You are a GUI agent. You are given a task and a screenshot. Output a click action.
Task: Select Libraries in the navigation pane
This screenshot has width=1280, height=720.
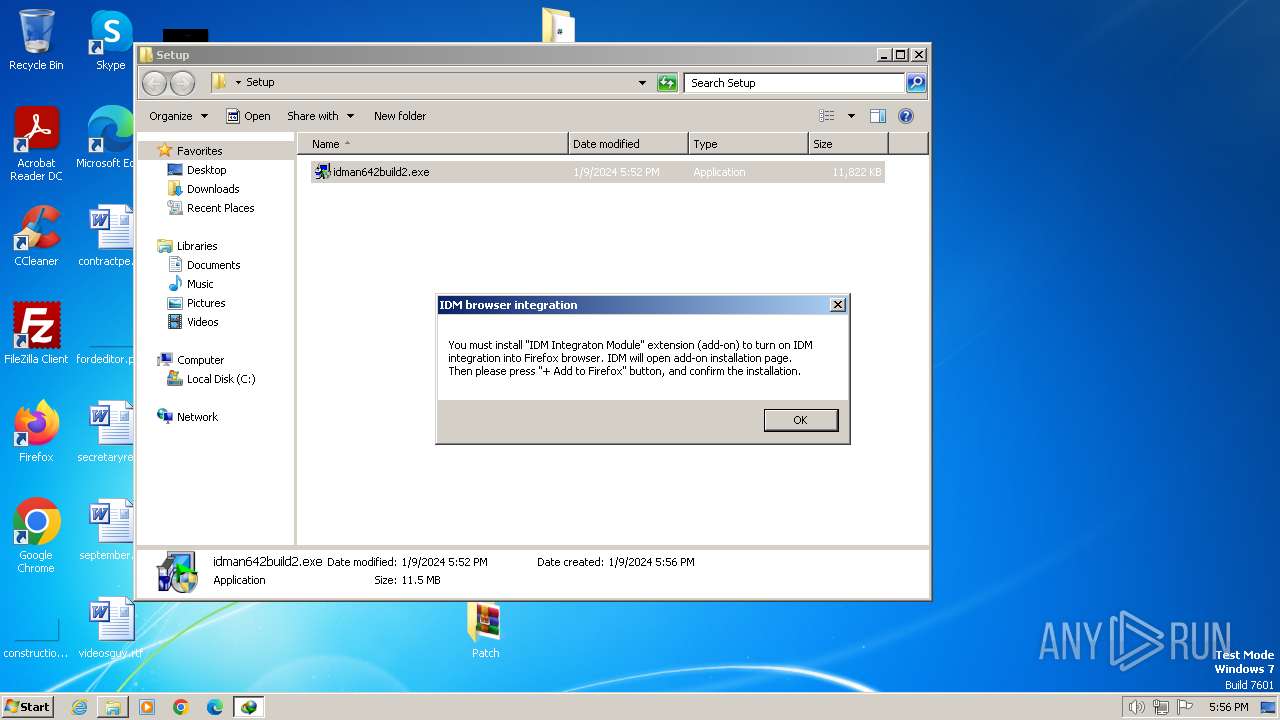click(x=197, y=246)
